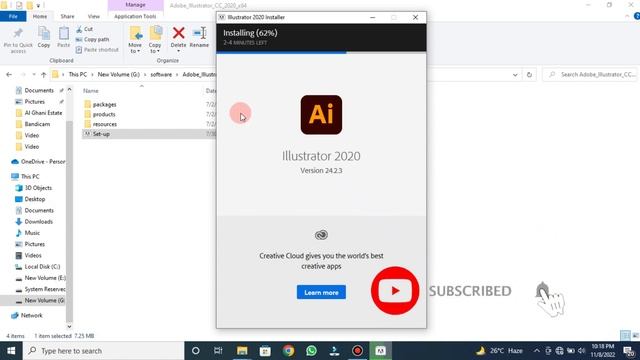The height and width of the screenshot is (360, 640).
Task: Click the taskbar search box
Action: 104,351
